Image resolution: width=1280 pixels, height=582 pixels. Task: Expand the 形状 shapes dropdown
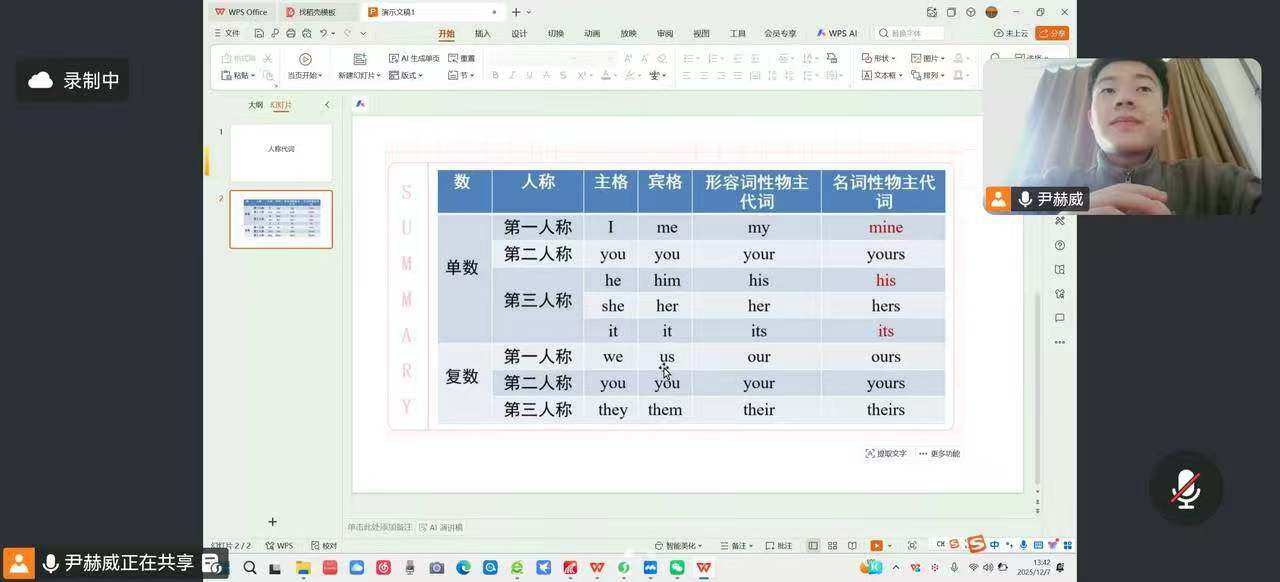878,59
